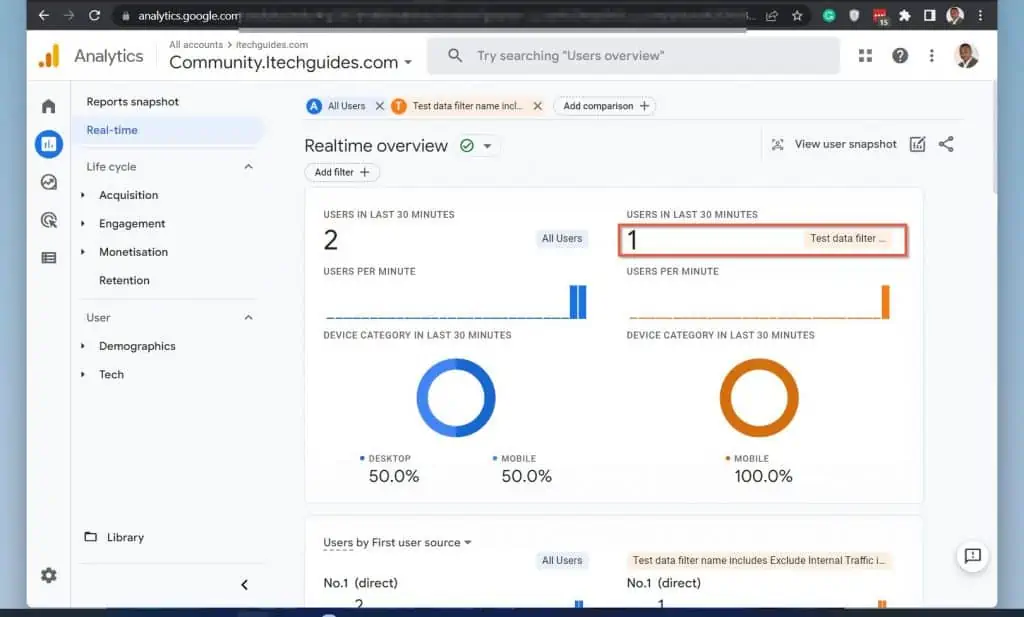This screenshot has width=1024, height=617.
Task: Select the Reports icon in left rail
Action: click(48, 144)
